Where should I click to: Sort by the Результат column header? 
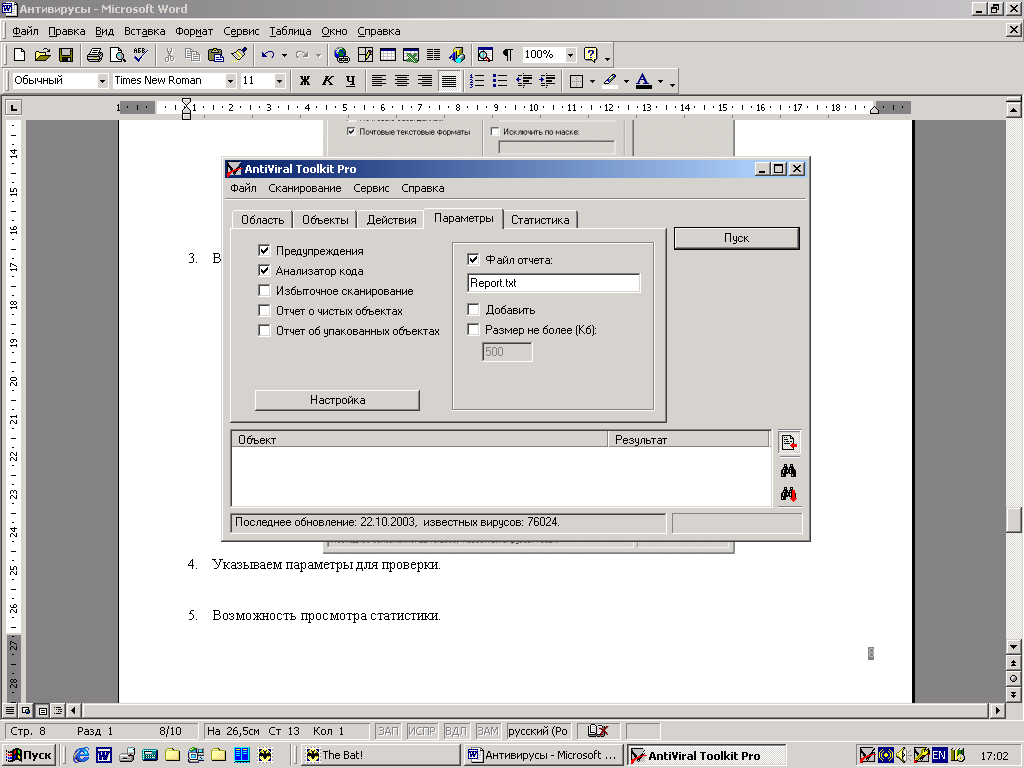click(688, 440)
